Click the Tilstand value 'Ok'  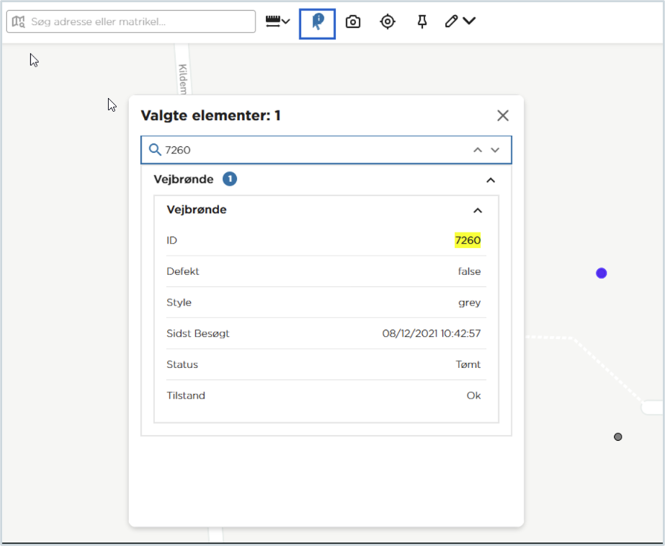tap(474, 395)
